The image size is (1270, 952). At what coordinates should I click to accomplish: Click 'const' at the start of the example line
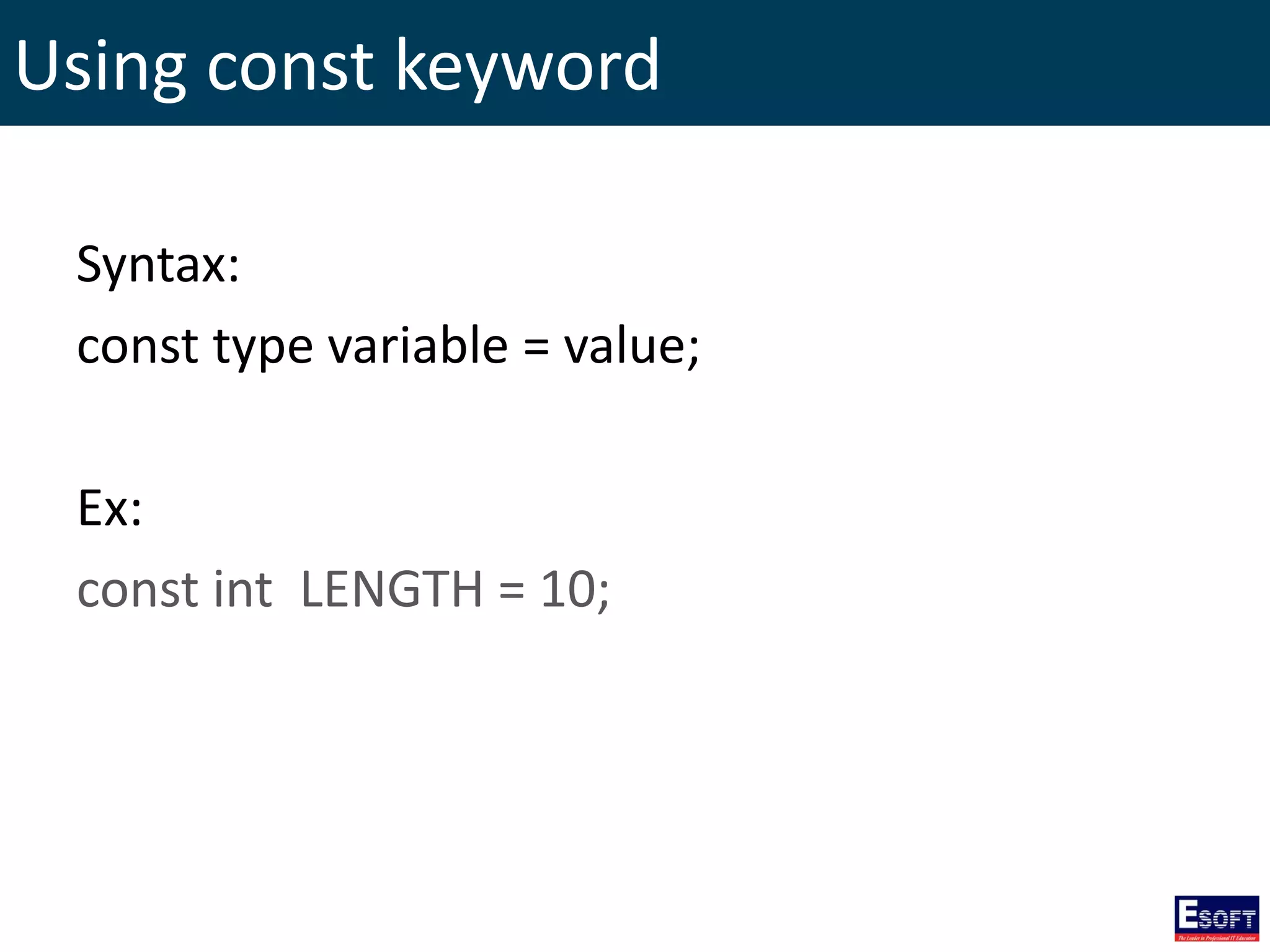click(137, 589)
